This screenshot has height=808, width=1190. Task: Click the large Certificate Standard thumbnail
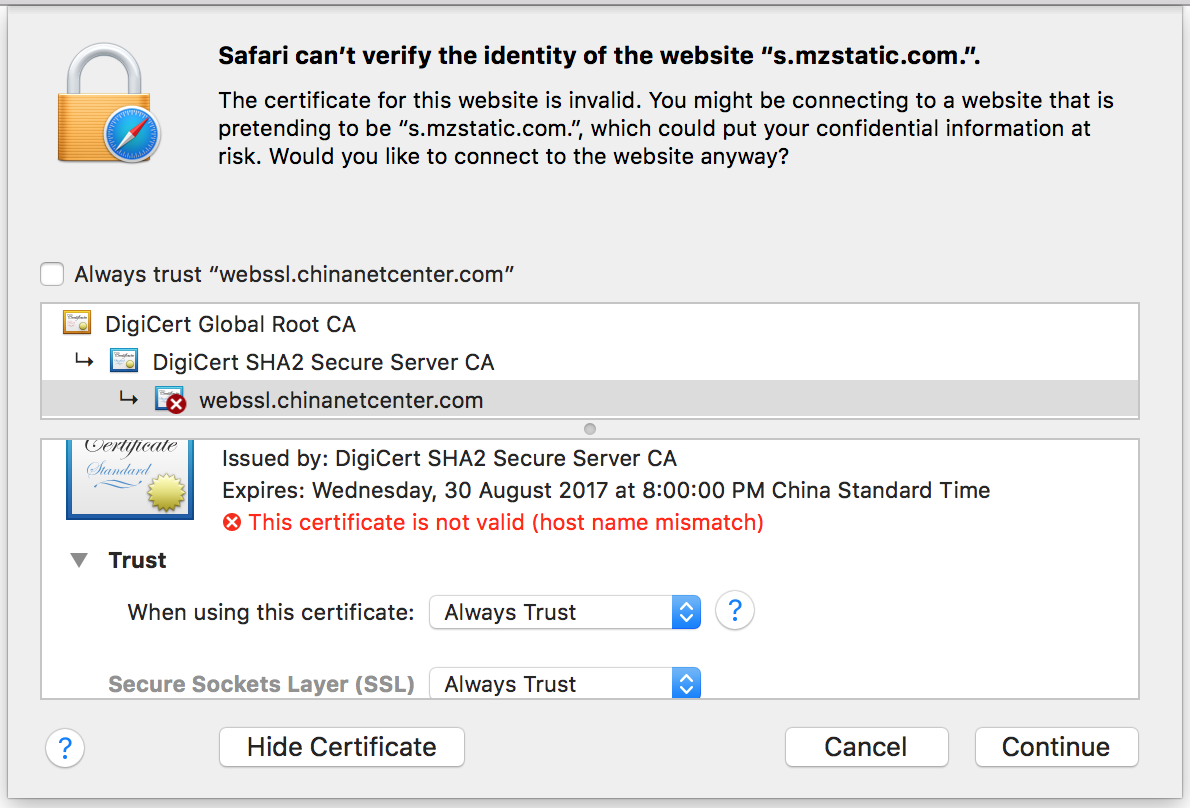(130, 478)
